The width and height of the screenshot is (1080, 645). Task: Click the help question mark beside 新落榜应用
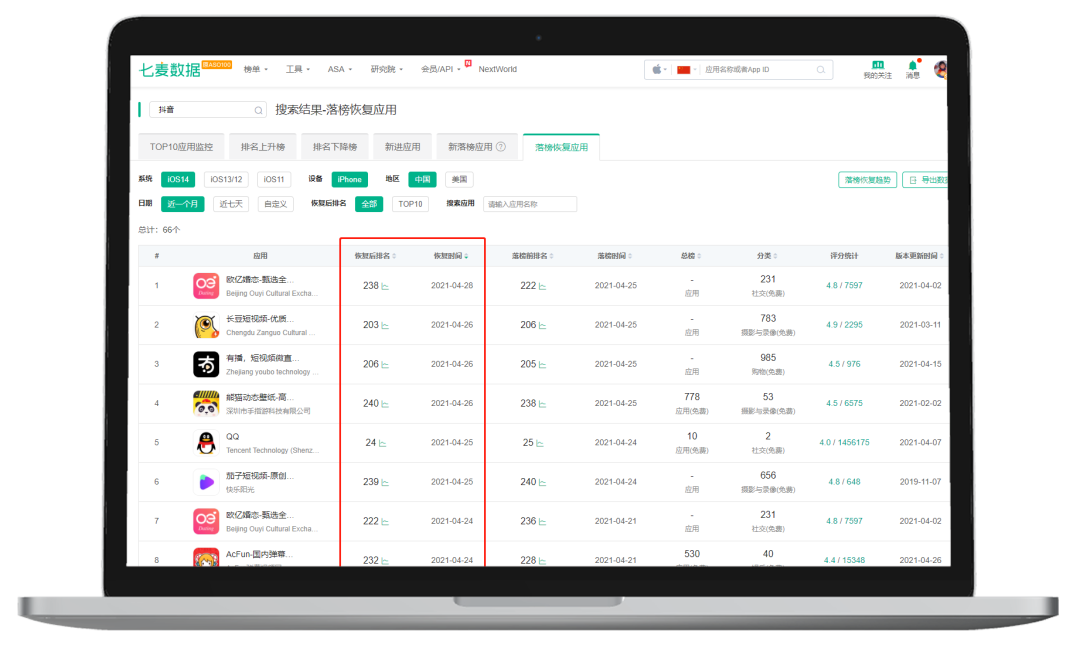tap(501, 147)
